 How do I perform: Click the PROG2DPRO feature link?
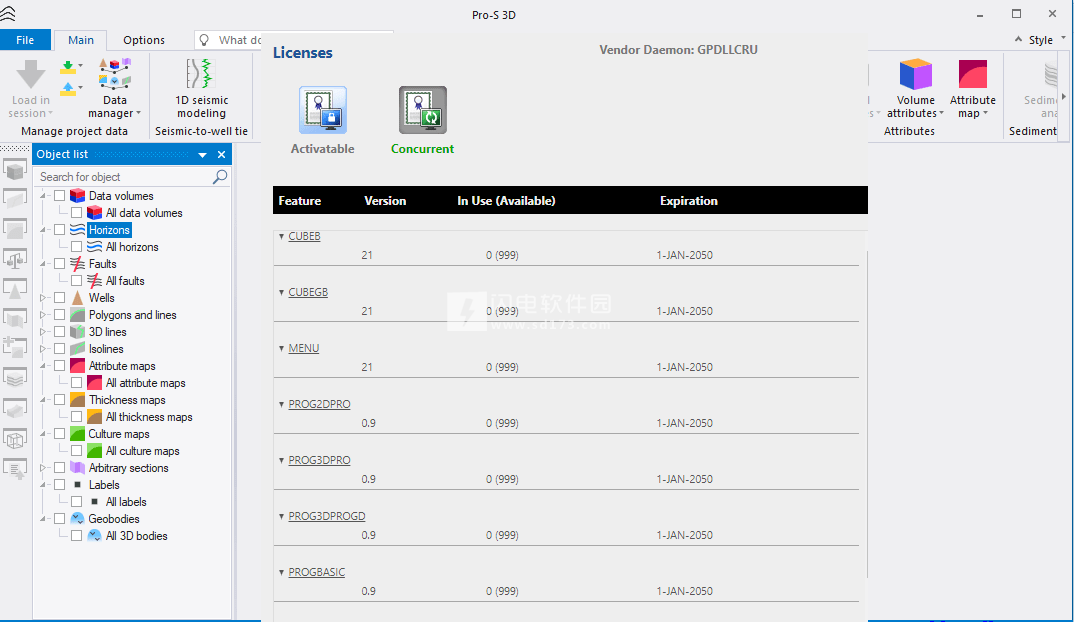coord(319,404)
